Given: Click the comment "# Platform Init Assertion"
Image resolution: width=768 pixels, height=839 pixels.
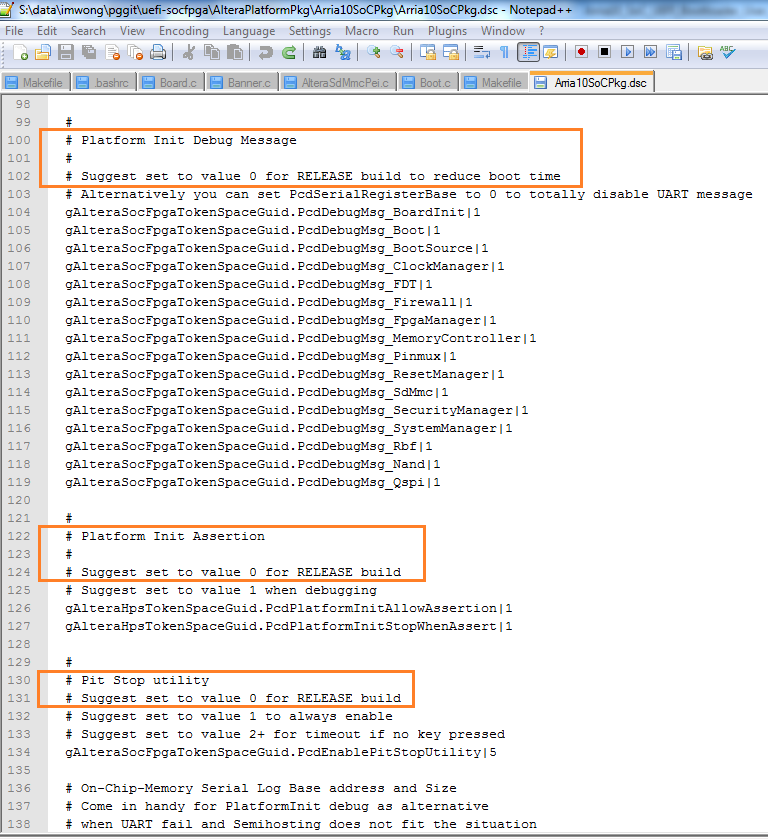Looking at the screenshot, I should [x=165, y=536].
